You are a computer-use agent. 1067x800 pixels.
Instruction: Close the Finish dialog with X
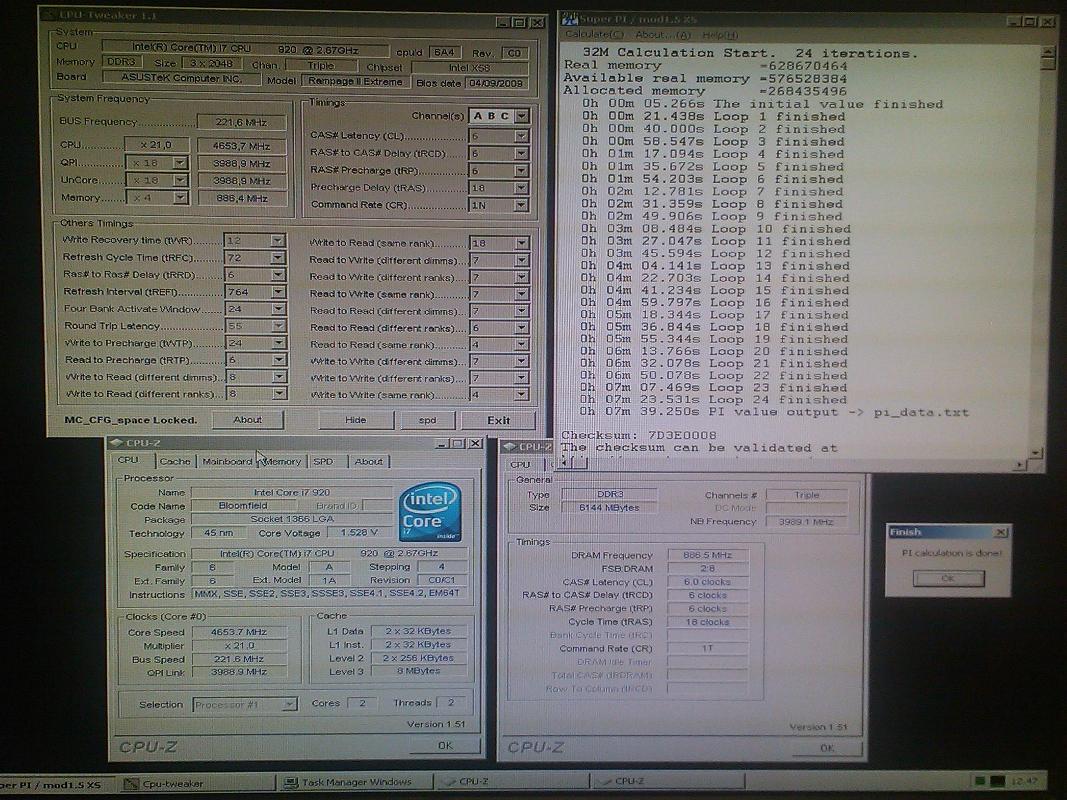coord(1001,532)
